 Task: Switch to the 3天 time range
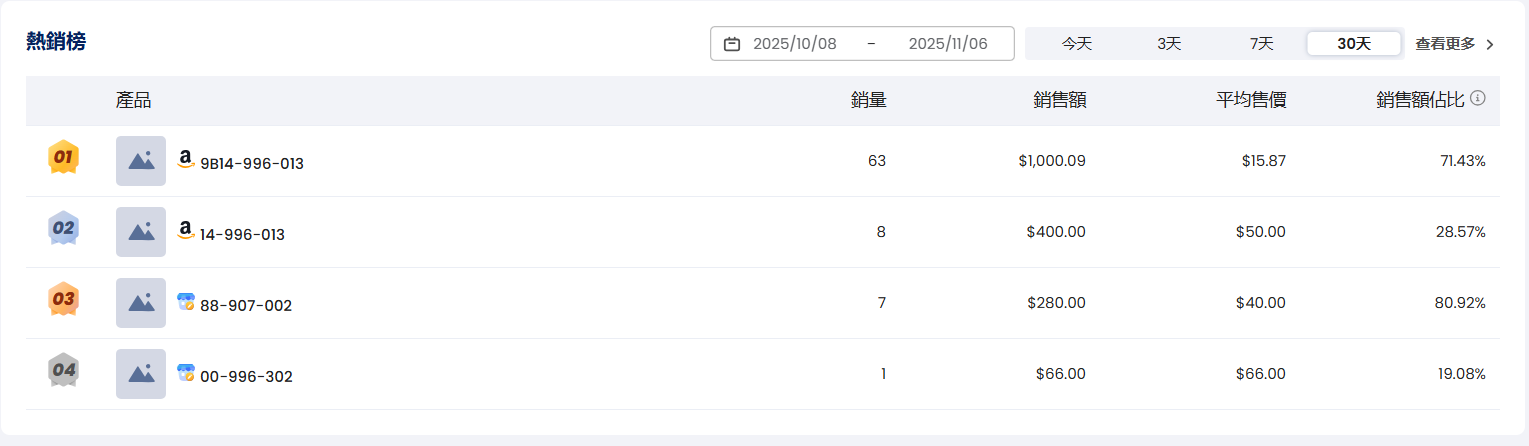1169,44
